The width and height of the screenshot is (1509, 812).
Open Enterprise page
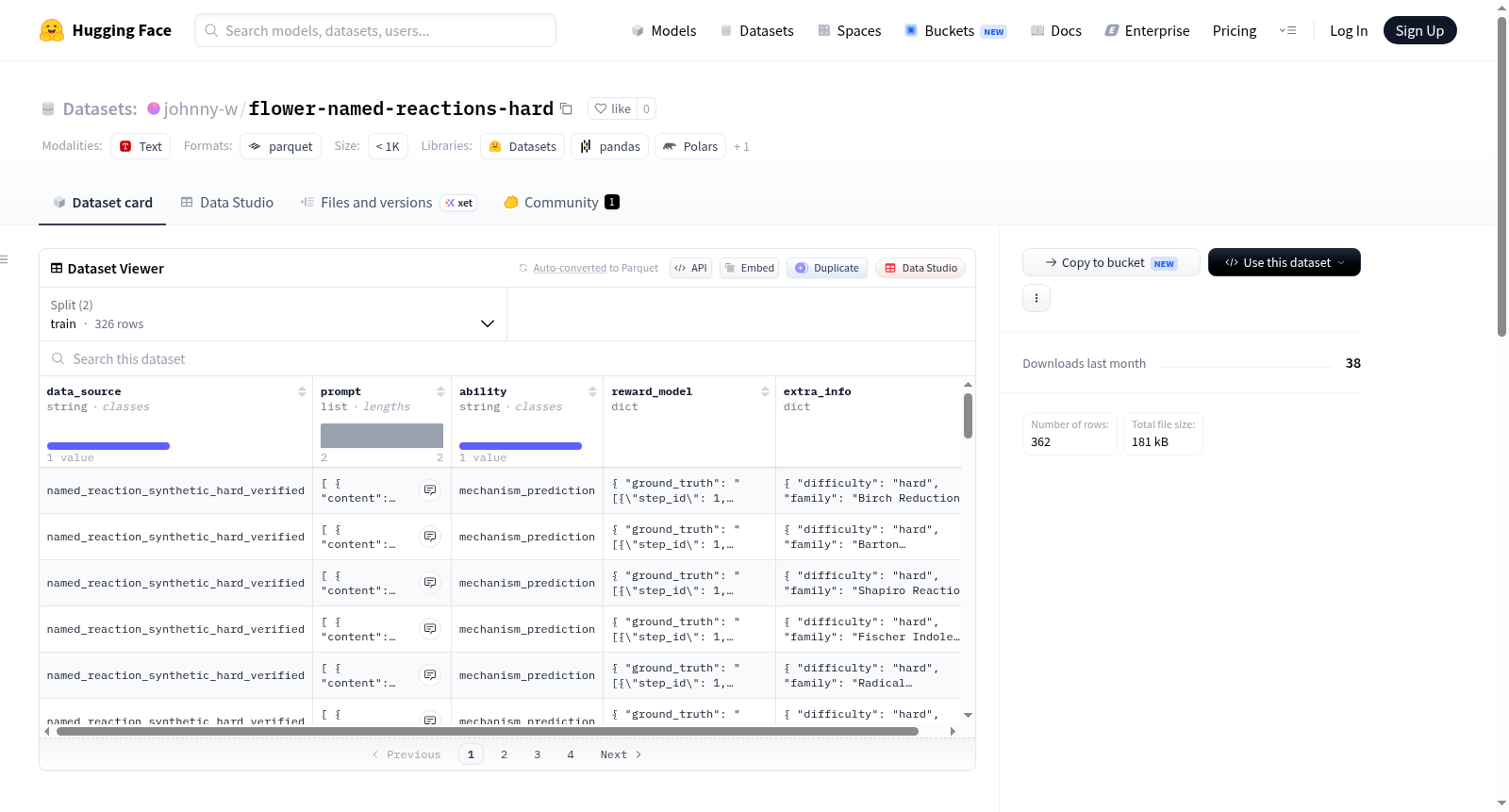click(1148, 31)
